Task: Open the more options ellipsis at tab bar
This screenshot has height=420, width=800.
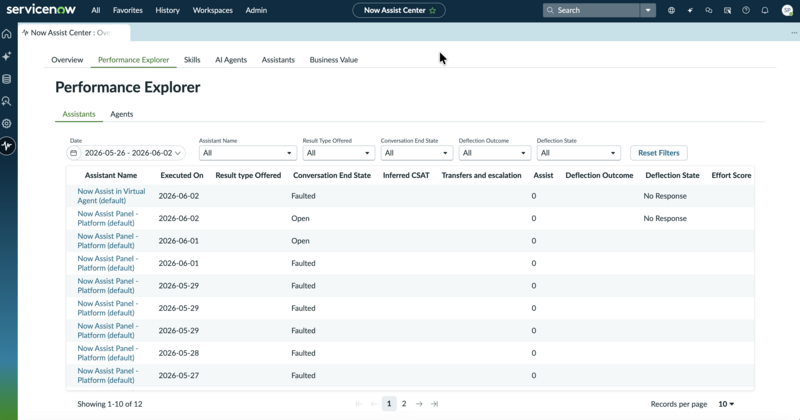Action: point(794,33)
